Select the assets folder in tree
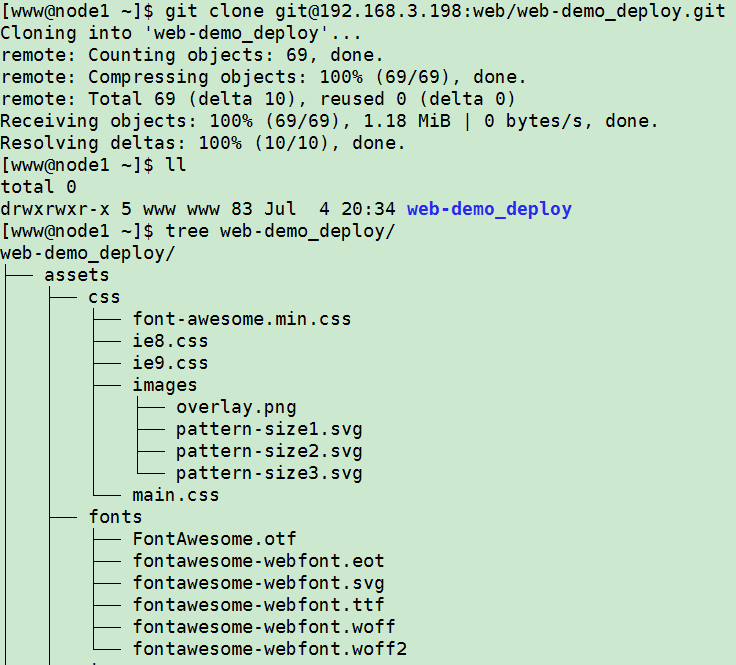 [77, 275]
